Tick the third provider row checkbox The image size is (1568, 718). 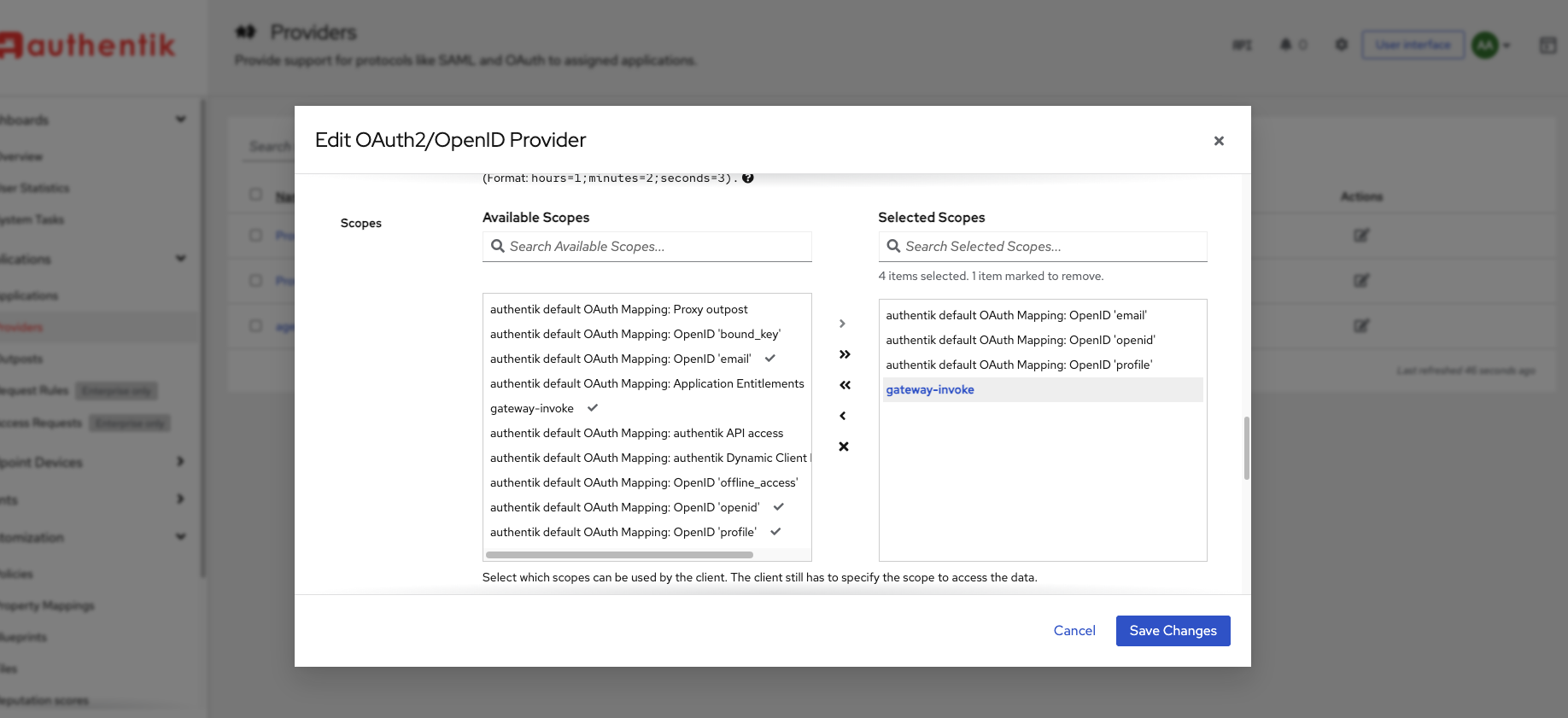(255, 325)
